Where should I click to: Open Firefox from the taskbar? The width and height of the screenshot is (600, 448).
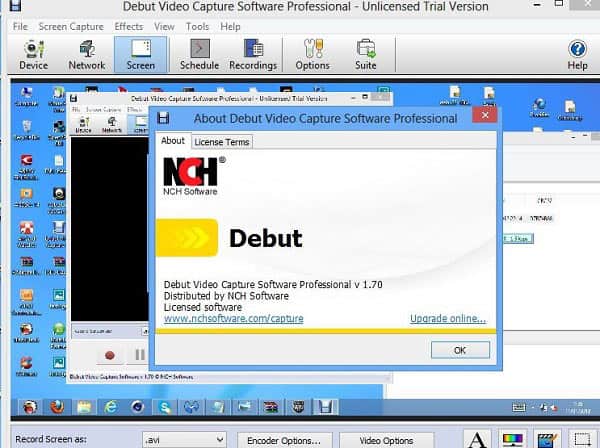pos(57,407)
